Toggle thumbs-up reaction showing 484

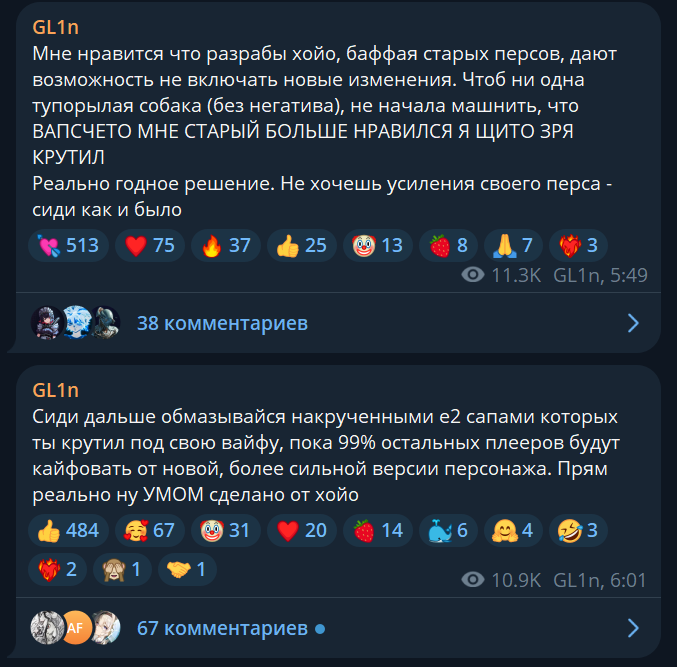[x=68, y=531]
